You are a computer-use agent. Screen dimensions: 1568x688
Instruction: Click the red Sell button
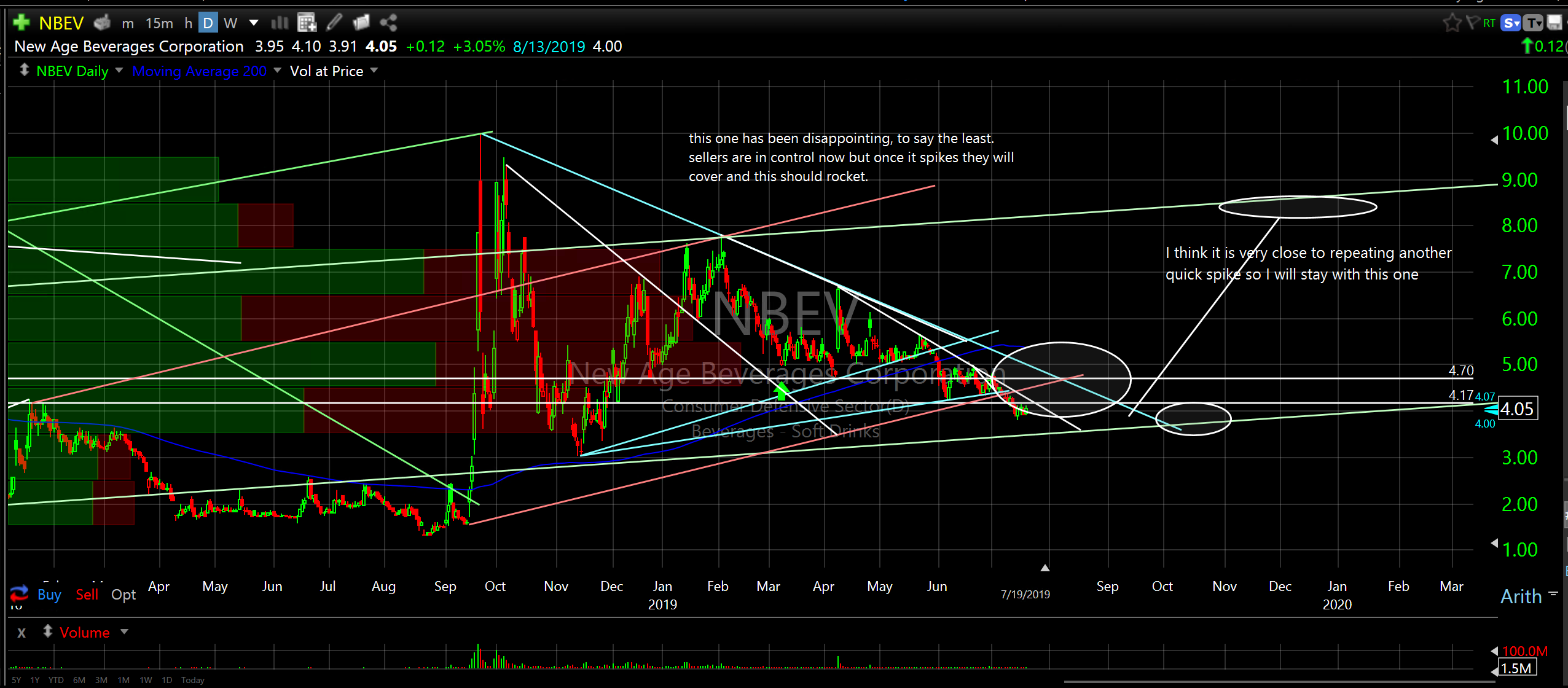(x=87, y=594)
